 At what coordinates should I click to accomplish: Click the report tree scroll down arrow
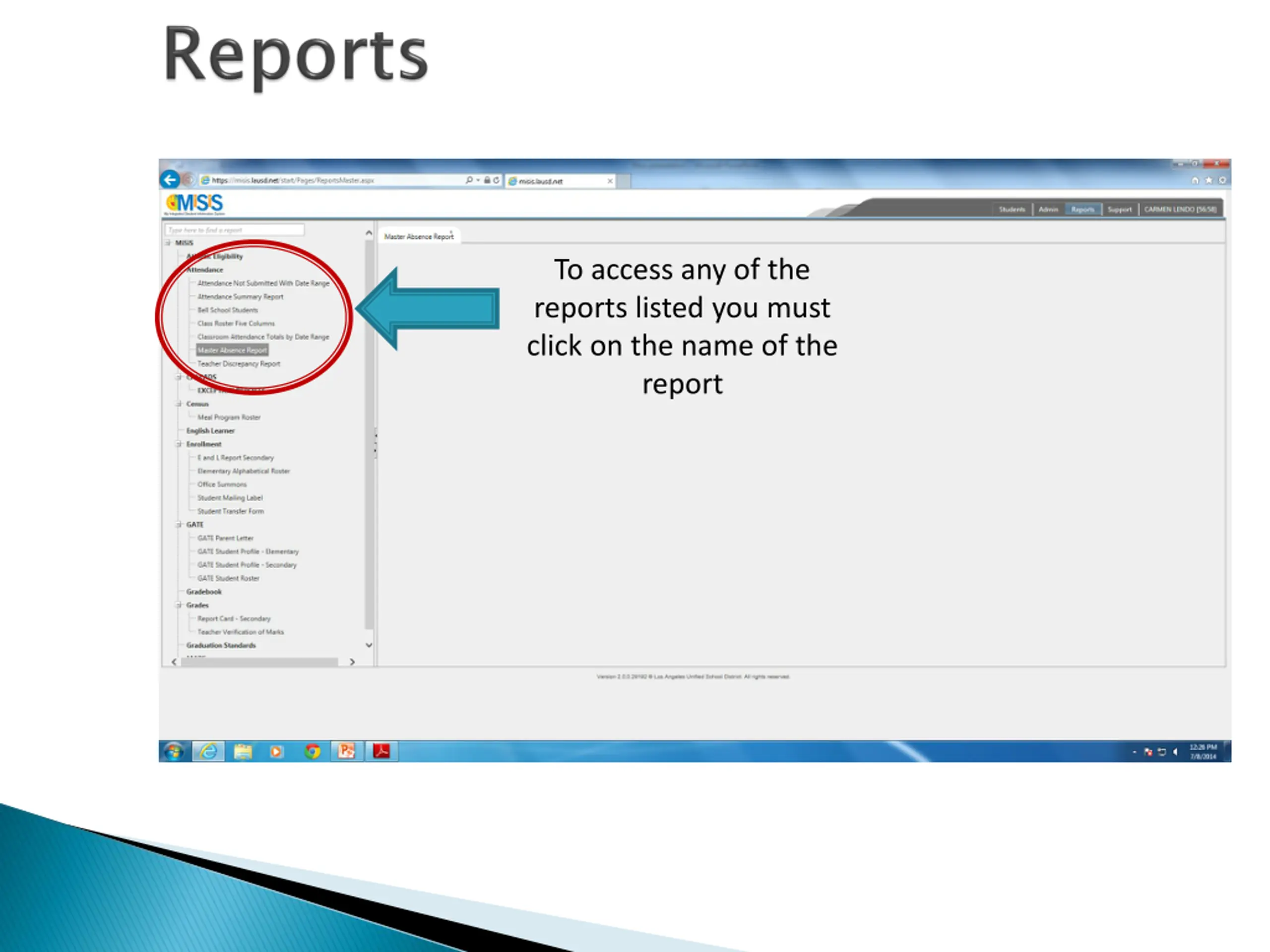[369, 645]
